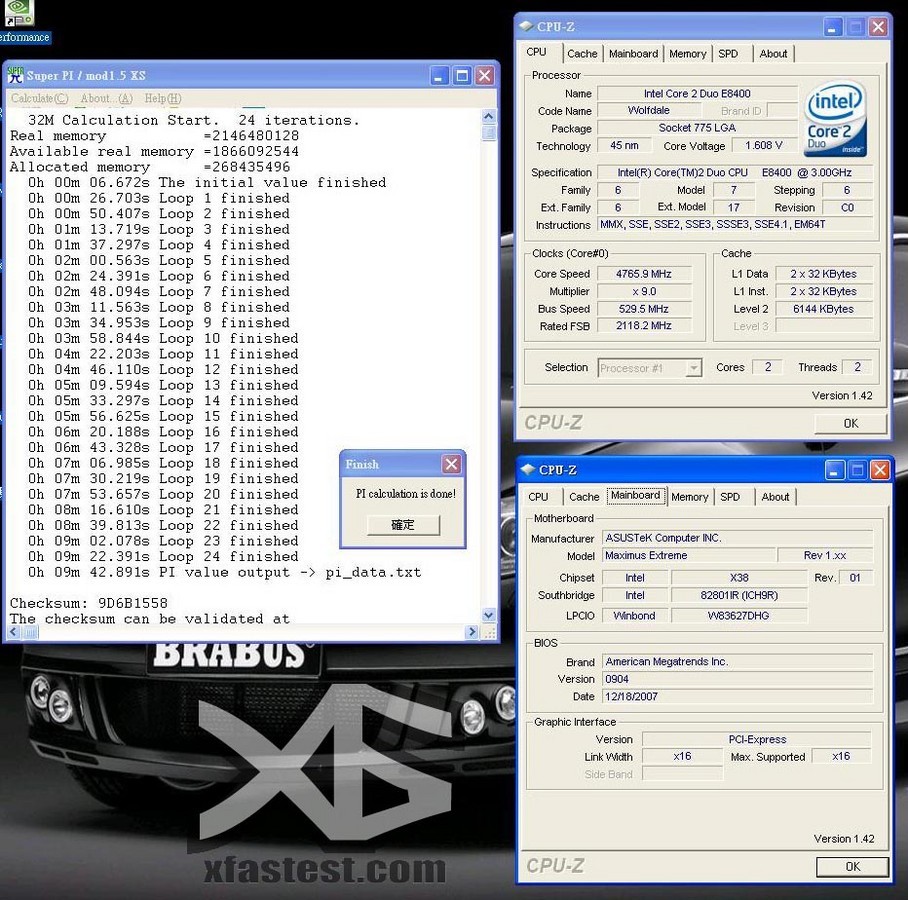Click the southbridge value 82801IR (ICH9R)
The image size is (908, 900).
(x=739, y=595)
